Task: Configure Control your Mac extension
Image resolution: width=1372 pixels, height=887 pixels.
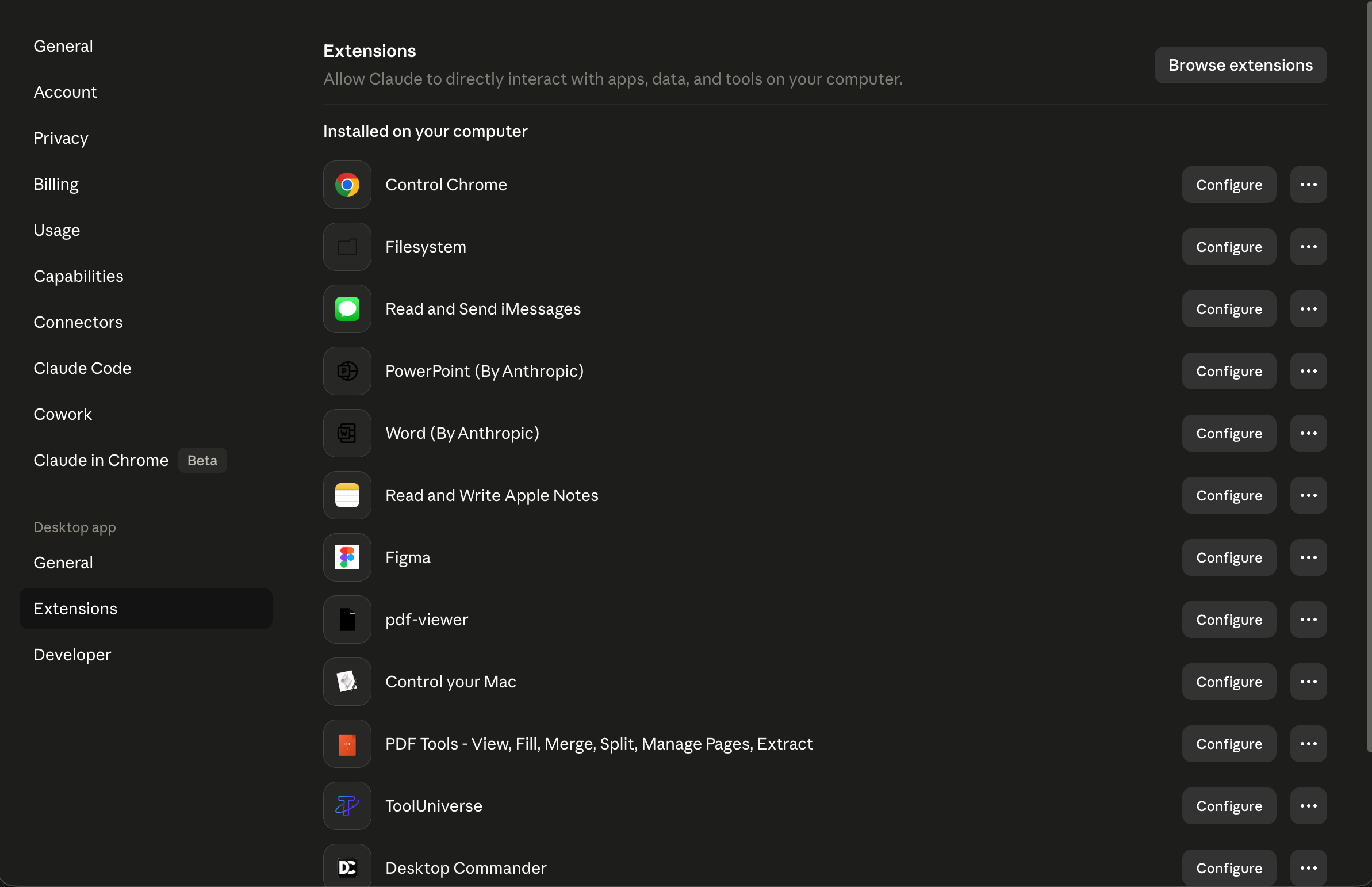Action: (x=1229, y=682)
